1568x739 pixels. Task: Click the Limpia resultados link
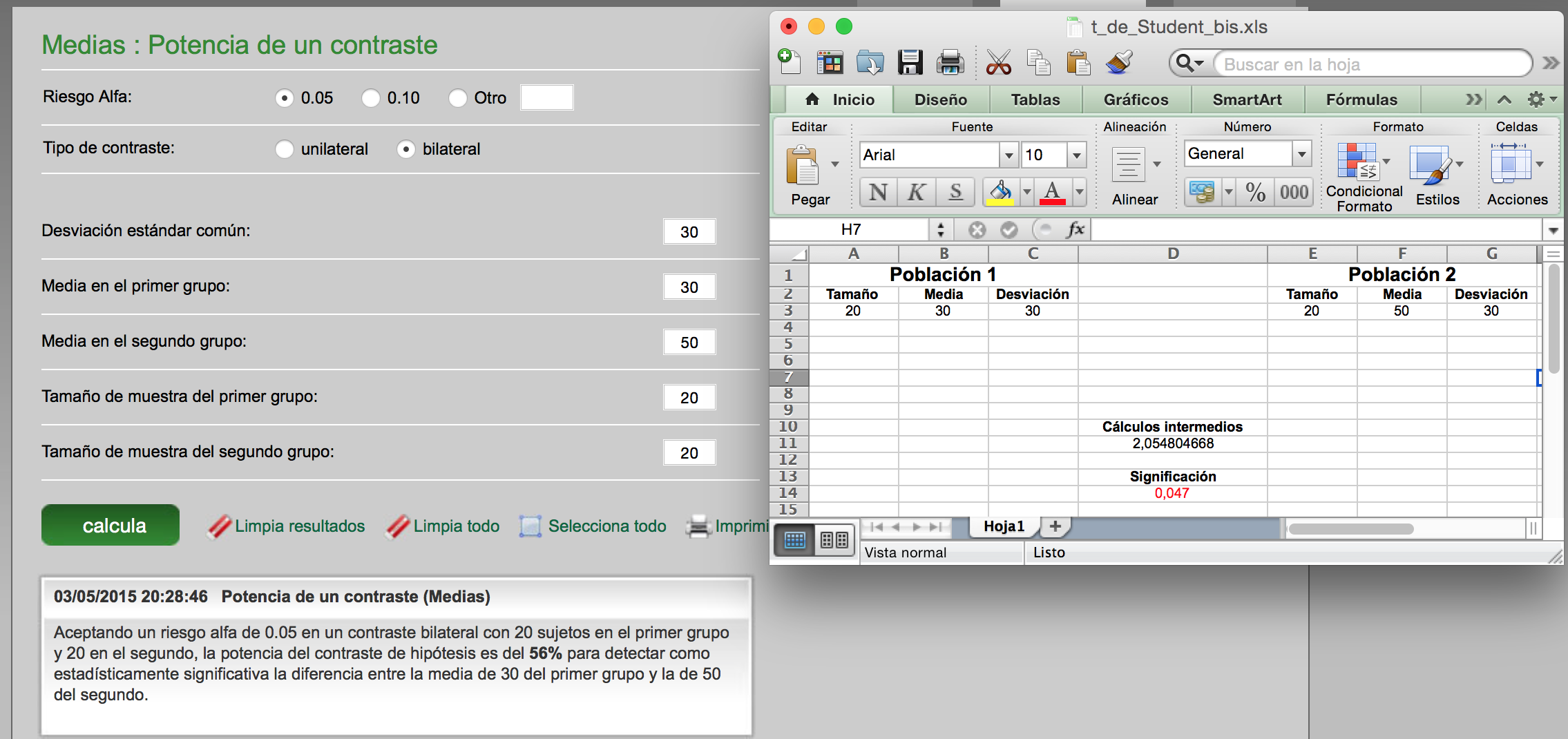tap(299, 526)
